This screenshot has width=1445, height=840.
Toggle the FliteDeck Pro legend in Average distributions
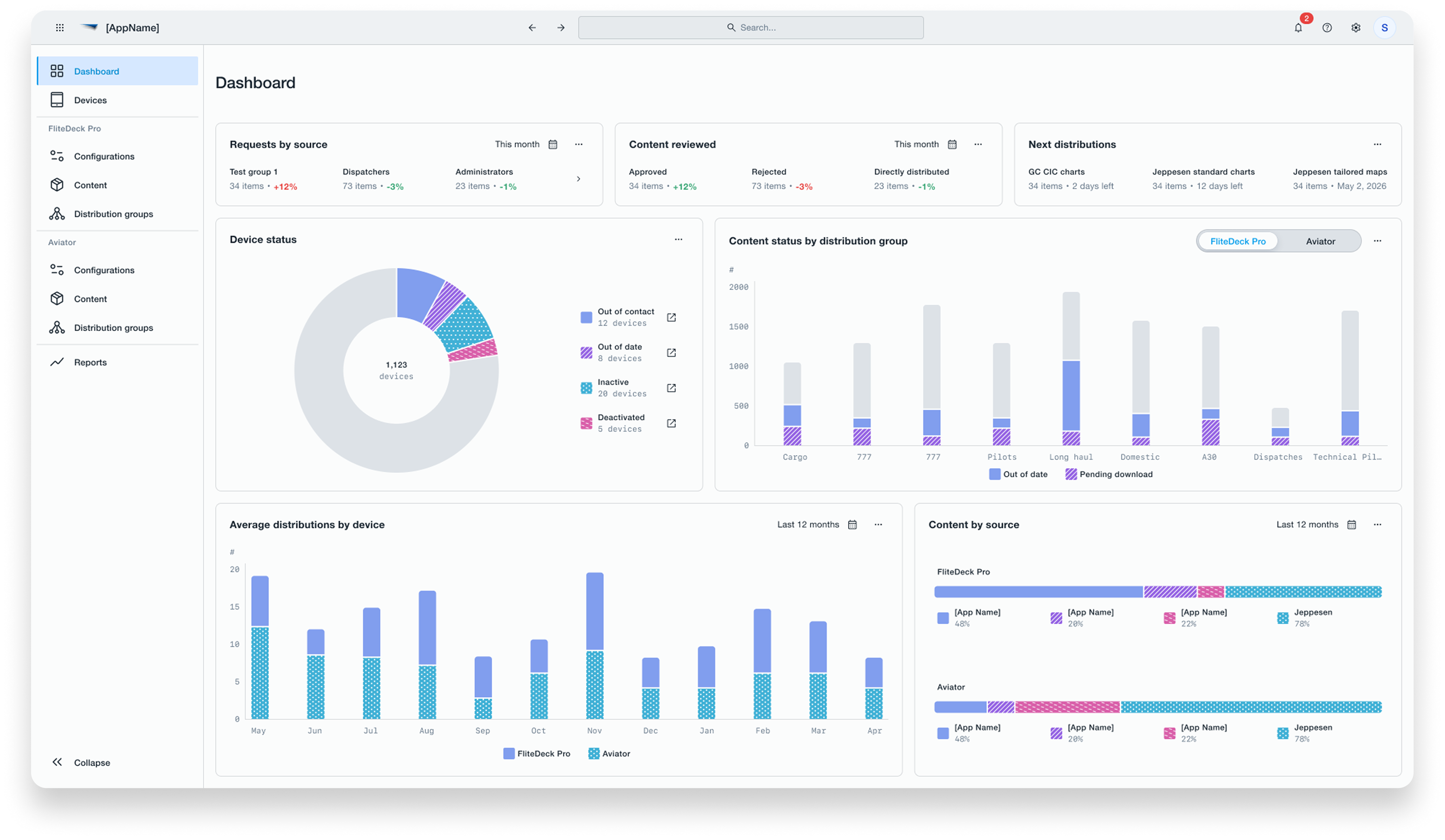536,753
